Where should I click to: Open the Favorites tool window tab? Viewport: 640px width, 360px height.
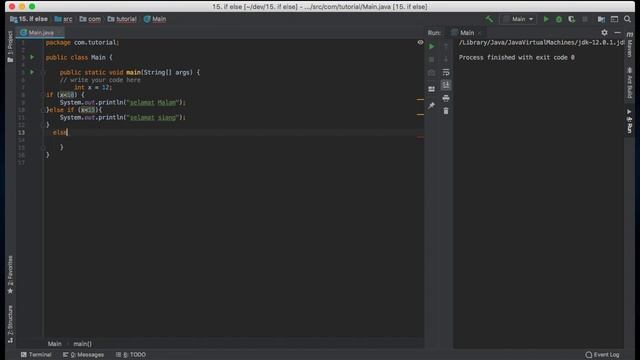10,274
